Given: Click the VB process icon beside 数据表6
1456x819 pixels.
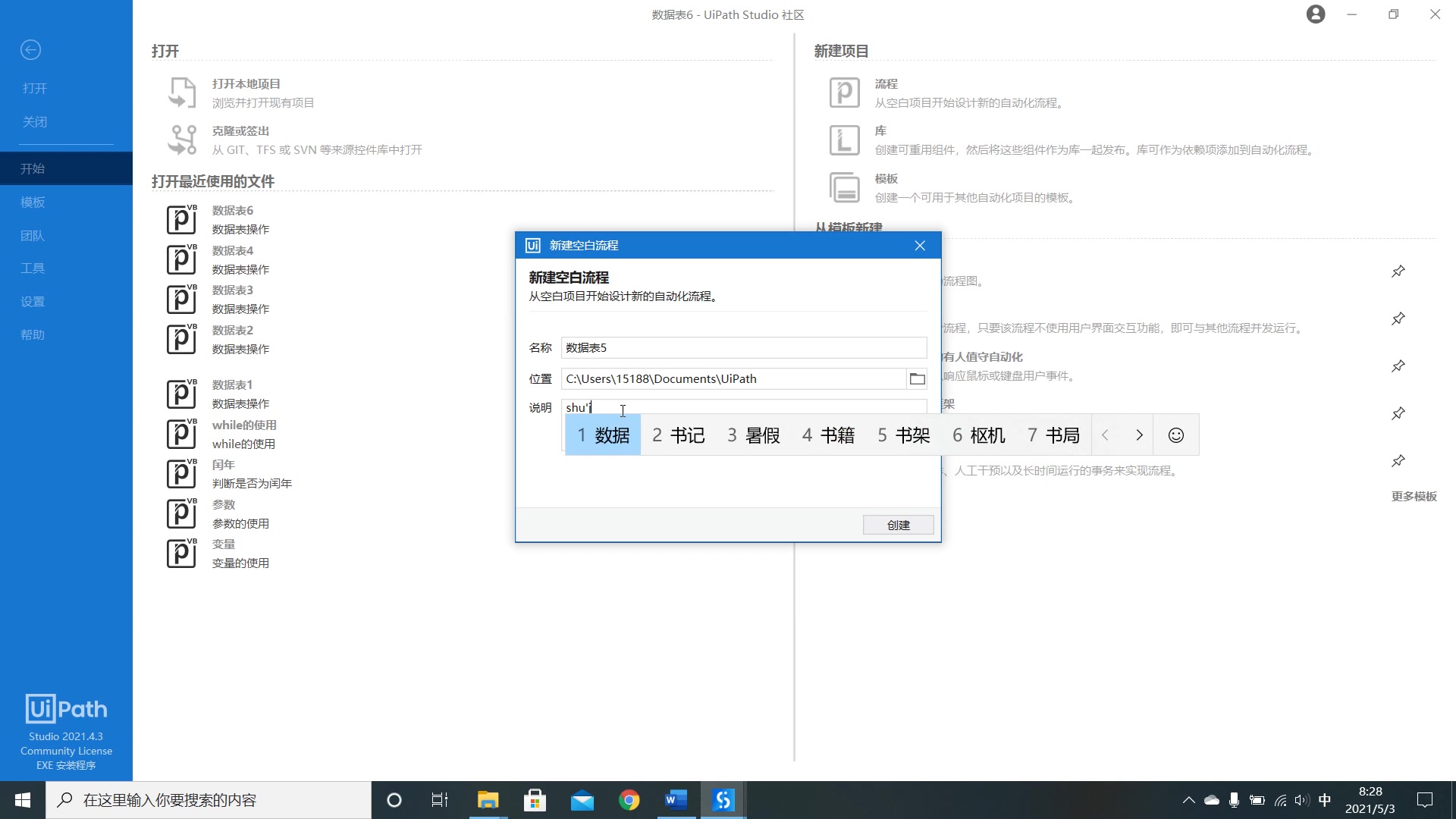Looking at the screenshot, I should point(180,219).
